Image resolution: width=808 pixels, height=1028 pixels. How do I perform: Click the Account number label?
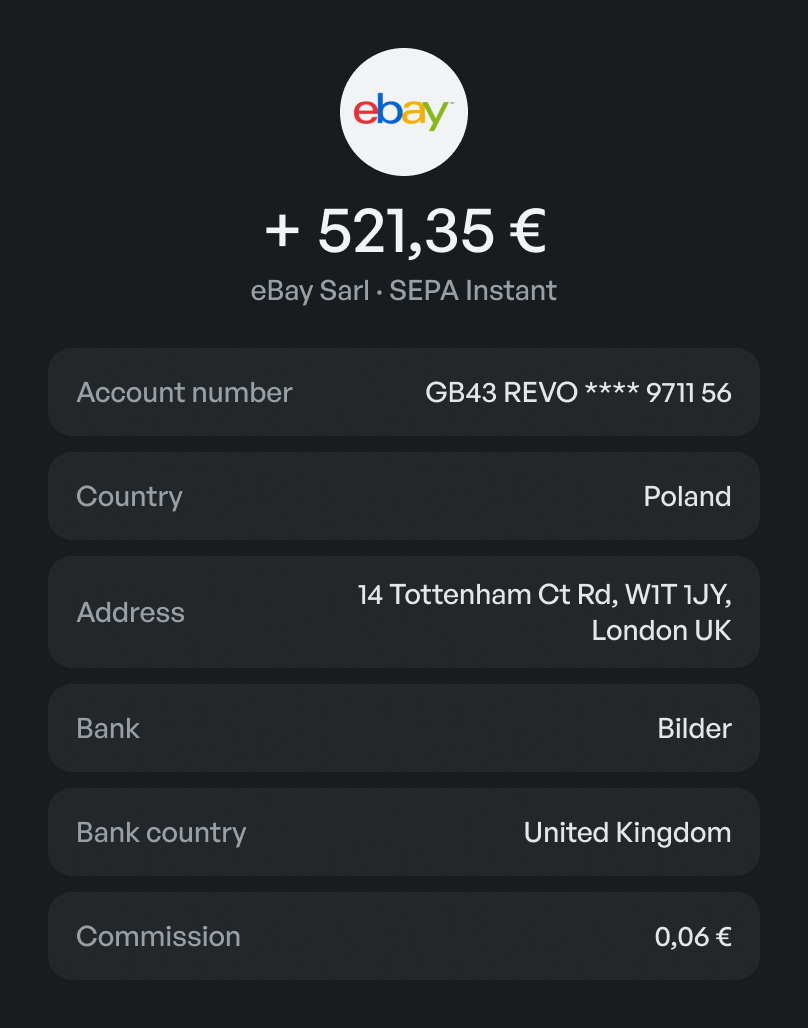click(184, 392)
